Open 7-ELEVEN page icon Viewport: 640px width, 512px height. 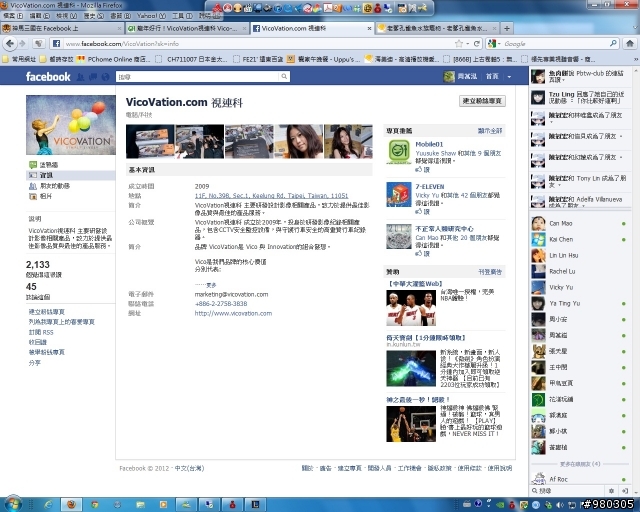coord(399,194)
